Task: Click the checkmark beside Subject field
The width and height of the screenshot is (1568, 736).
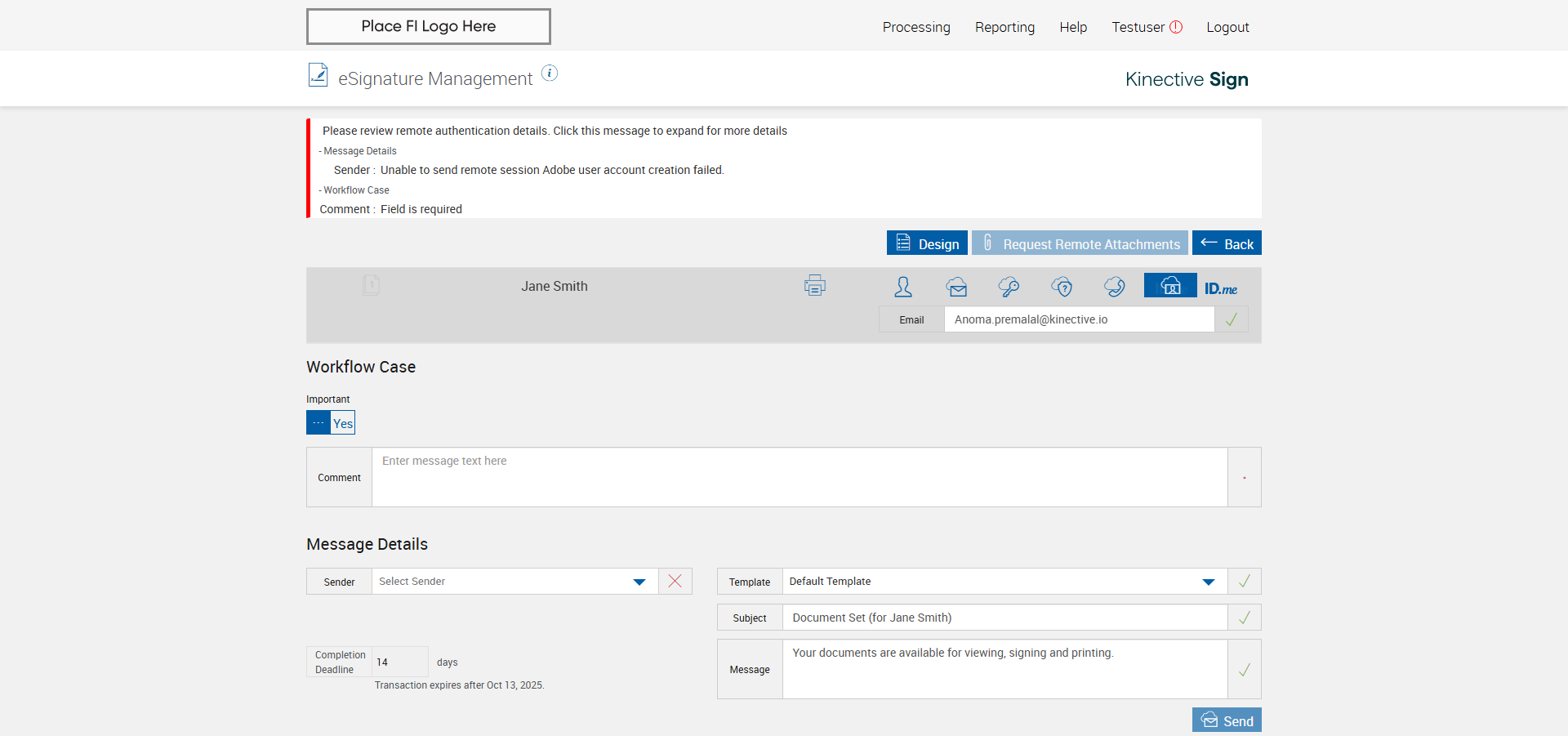Action: coord(1245,618)
